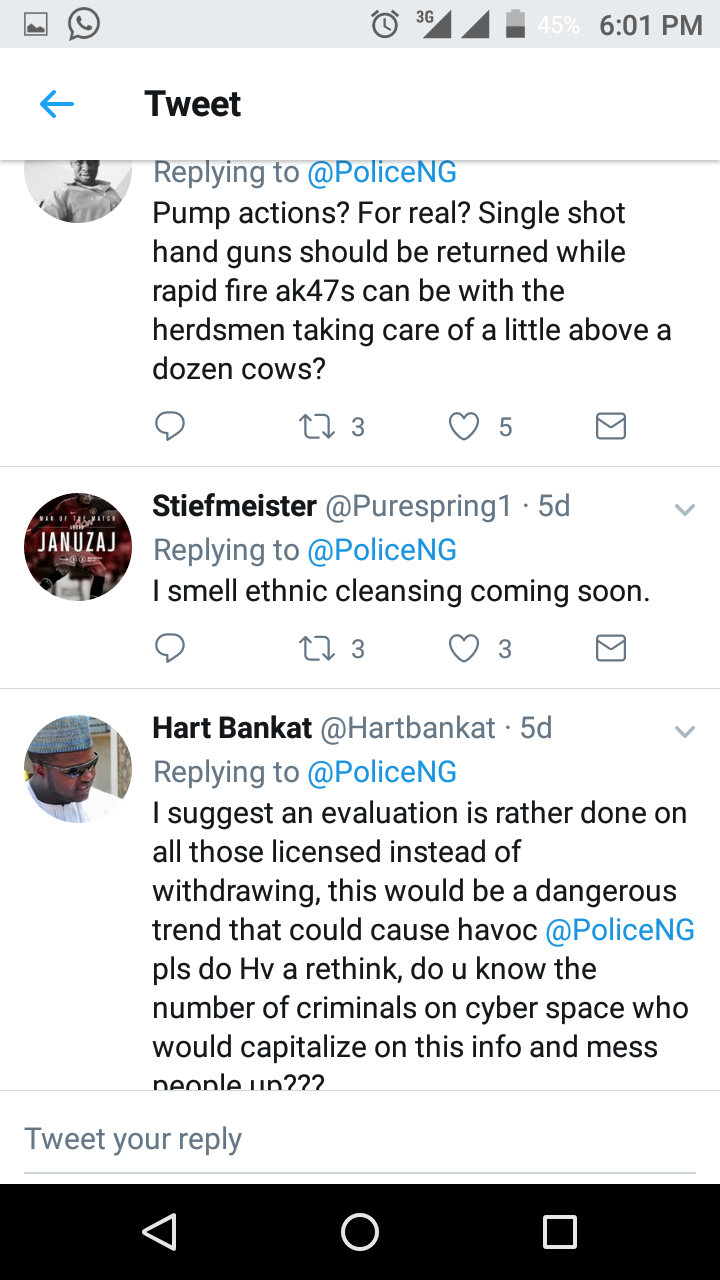Screen dimensions: 720x1280
Task: Retweet the pump actions tweet
Action: pos(317,427)
